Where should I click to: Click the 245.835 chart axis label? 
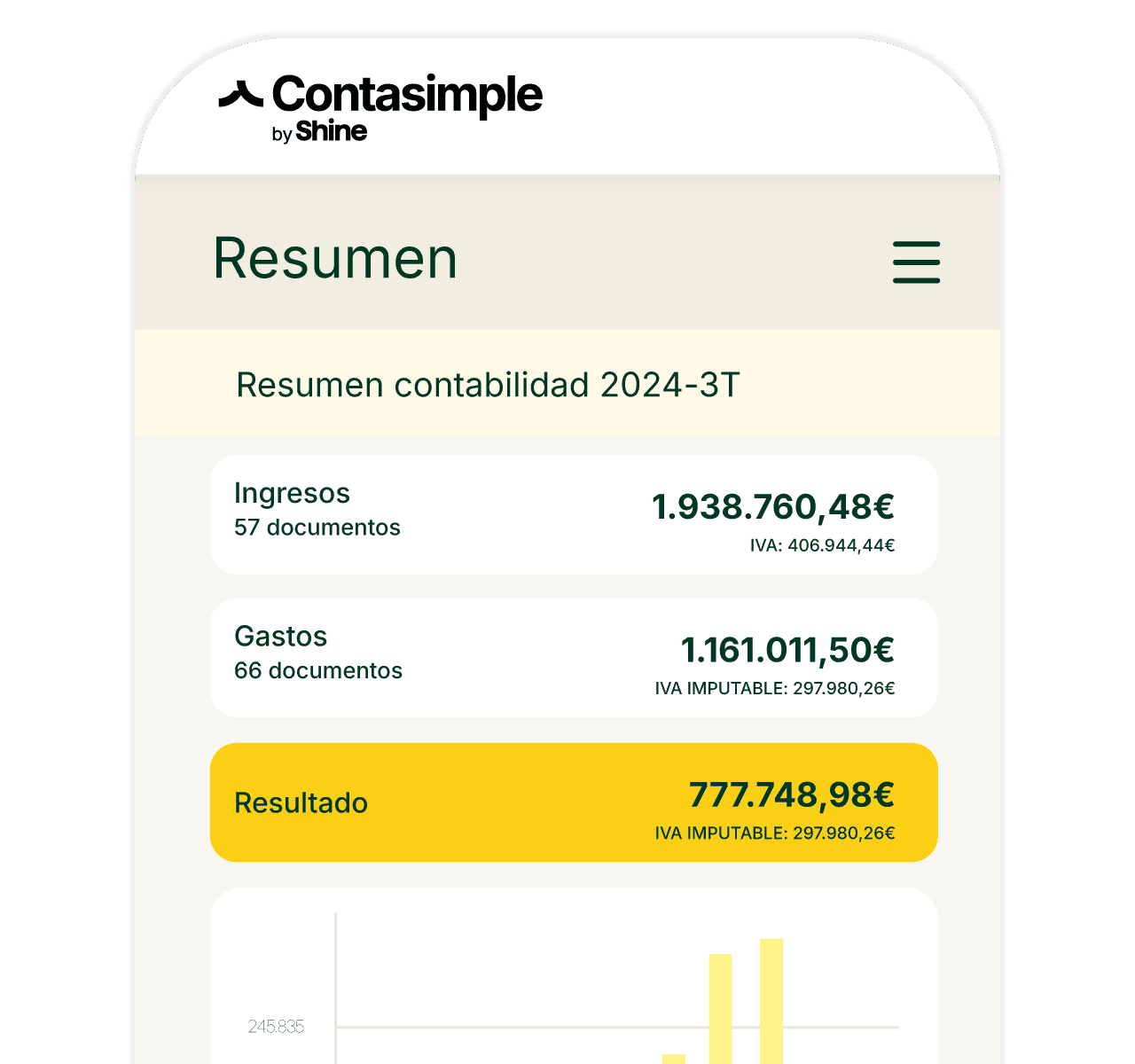tap(276, 1027)
